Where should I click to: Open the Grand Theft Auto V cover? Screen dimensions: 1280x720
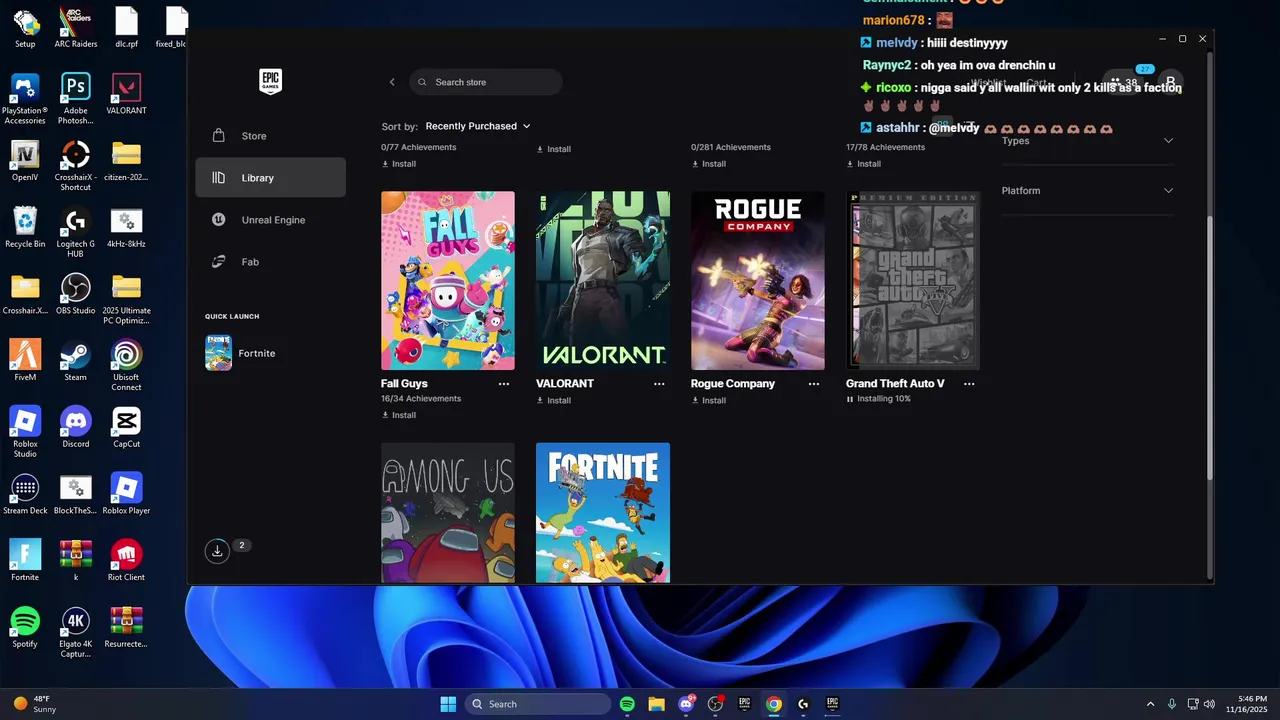tap(913, 281)
